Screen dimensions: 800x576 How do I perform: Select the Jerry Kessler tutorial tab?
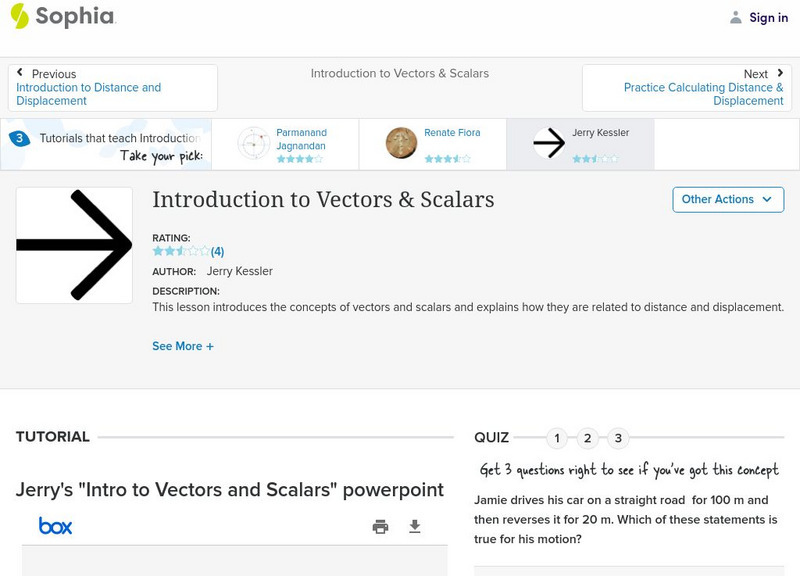tap(580, 144)
